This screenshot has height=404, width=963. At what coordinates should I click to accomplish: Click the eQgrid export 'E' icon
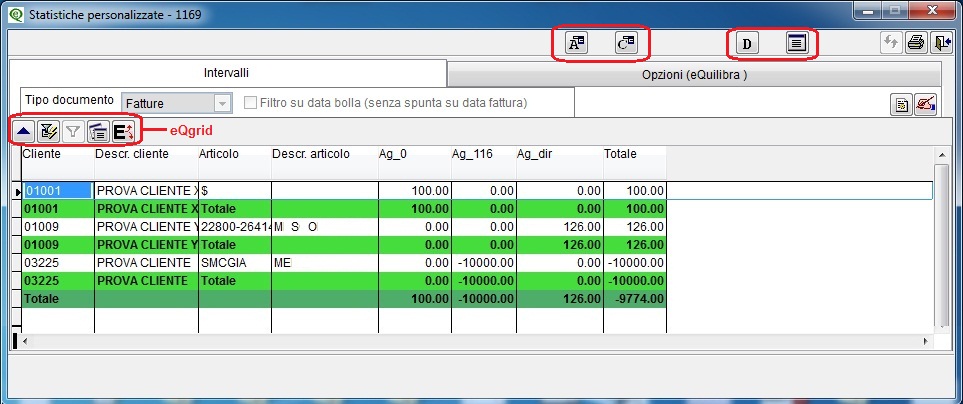coord(123,130)
